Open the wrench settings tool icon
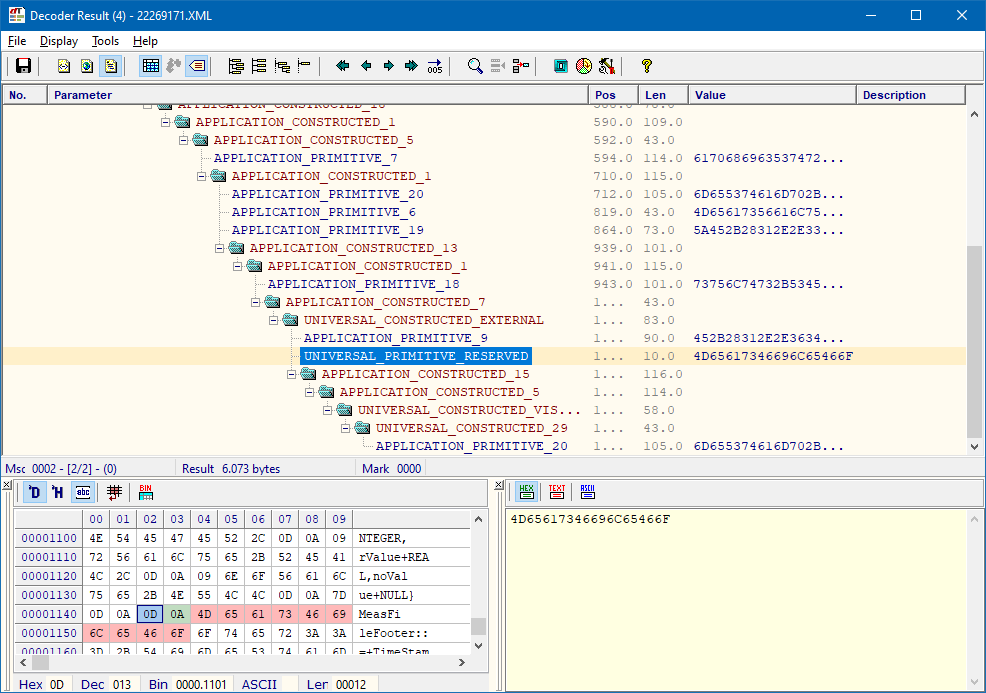 pos(607,66)
